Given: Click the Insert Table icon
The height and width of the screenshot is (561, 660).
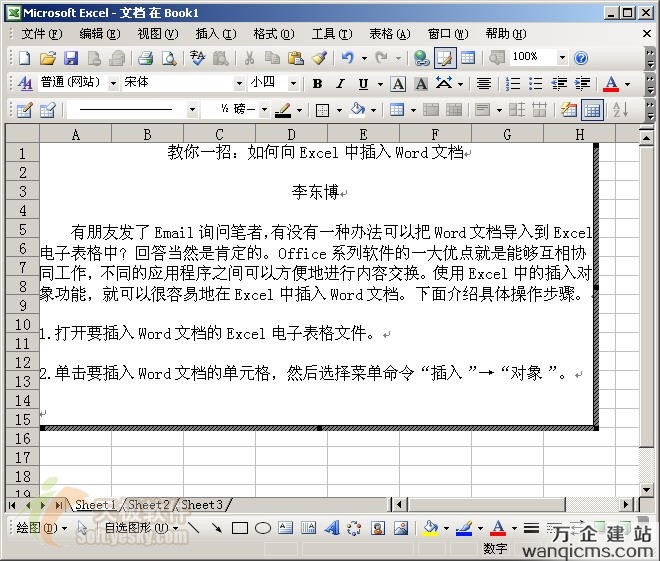Looking at the screenshot, I should coord(468,58).
